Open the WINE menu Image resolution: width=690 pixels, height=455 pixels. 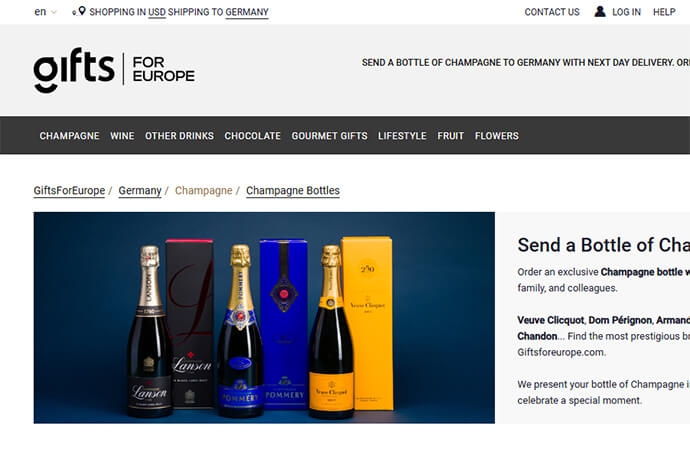pyautogui.click(x=122, y=136)
